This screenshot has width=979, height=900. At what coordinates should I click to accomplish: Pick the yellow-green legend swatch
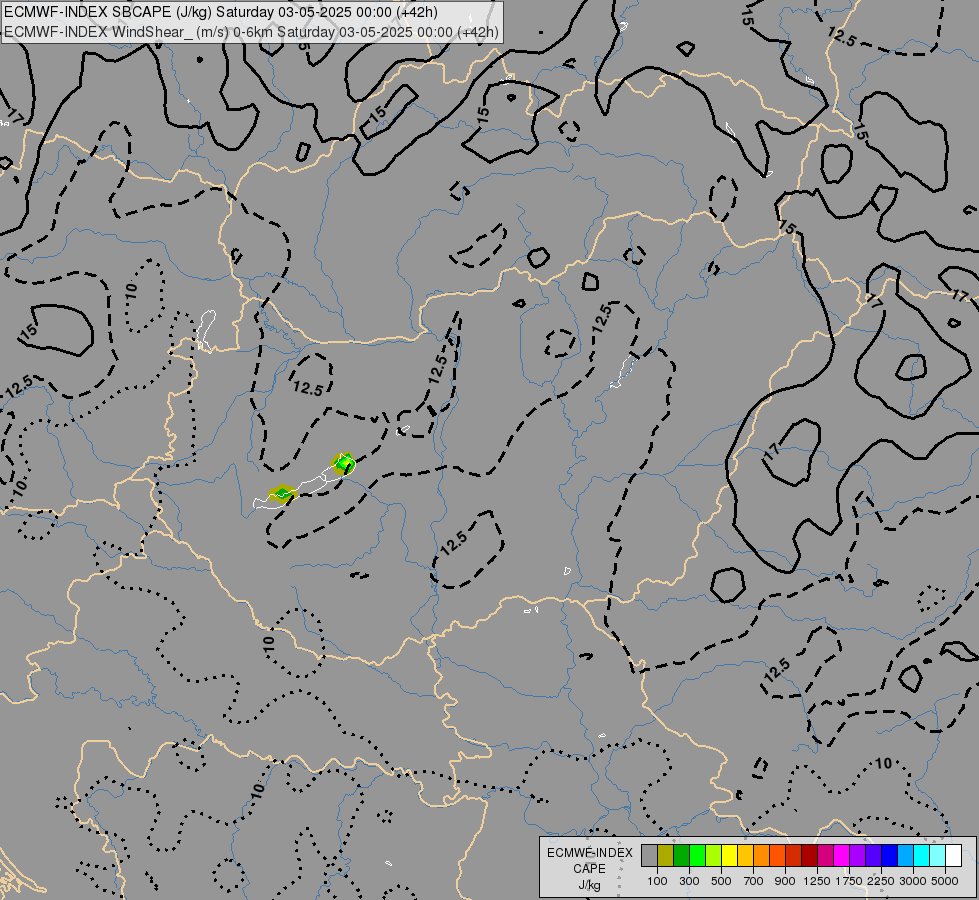click(714, 855)
